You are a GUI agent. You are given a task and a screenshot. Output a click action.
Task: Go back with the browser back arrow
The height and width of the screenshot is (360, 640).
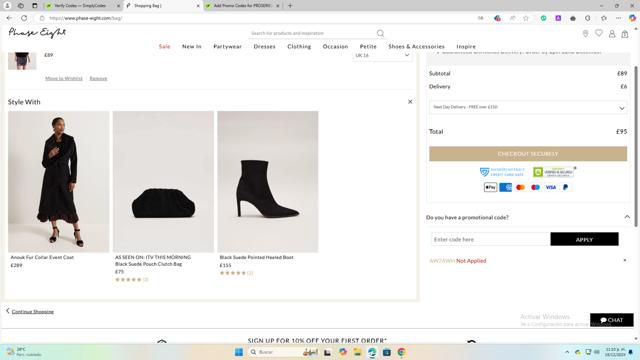point(9,18)
